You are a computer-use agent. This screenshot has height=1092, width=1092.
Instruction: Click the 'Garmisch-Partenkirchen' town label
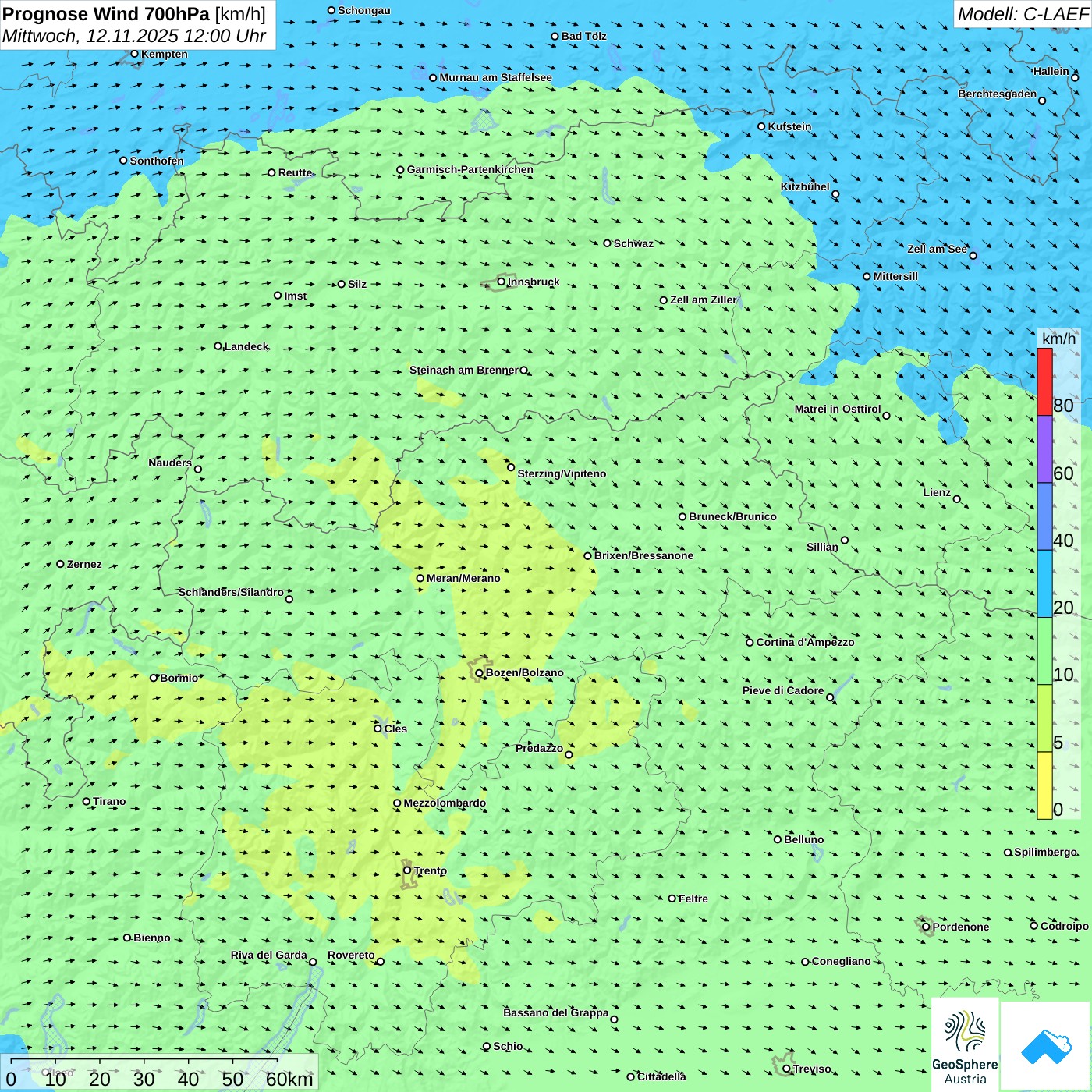[x=470, y=169]
